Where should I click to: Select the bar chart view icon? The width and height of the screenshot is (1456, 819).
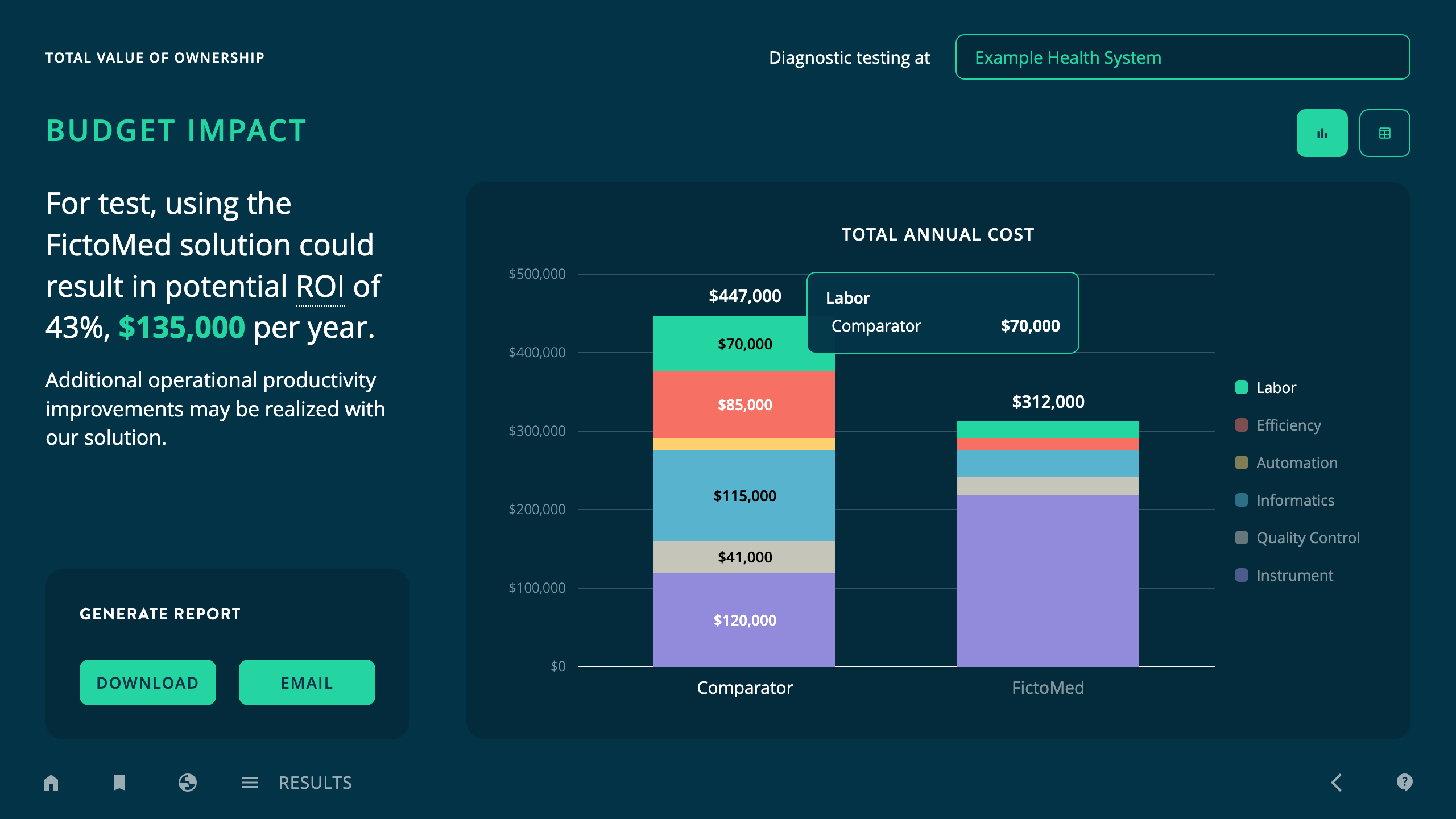pos(1322,133)
